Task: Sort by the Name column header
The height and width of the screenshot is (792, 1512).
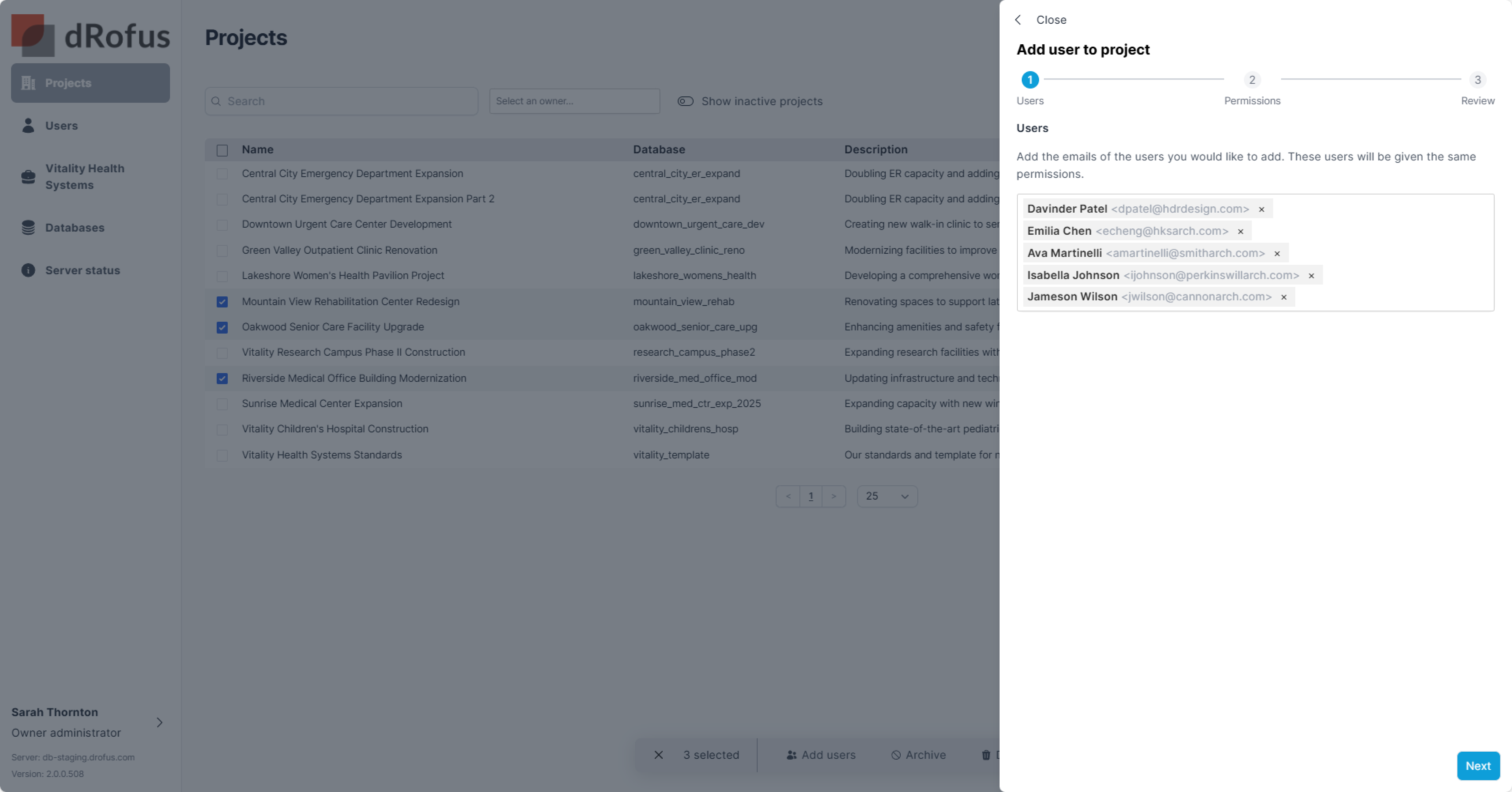Action: (258, 150)
